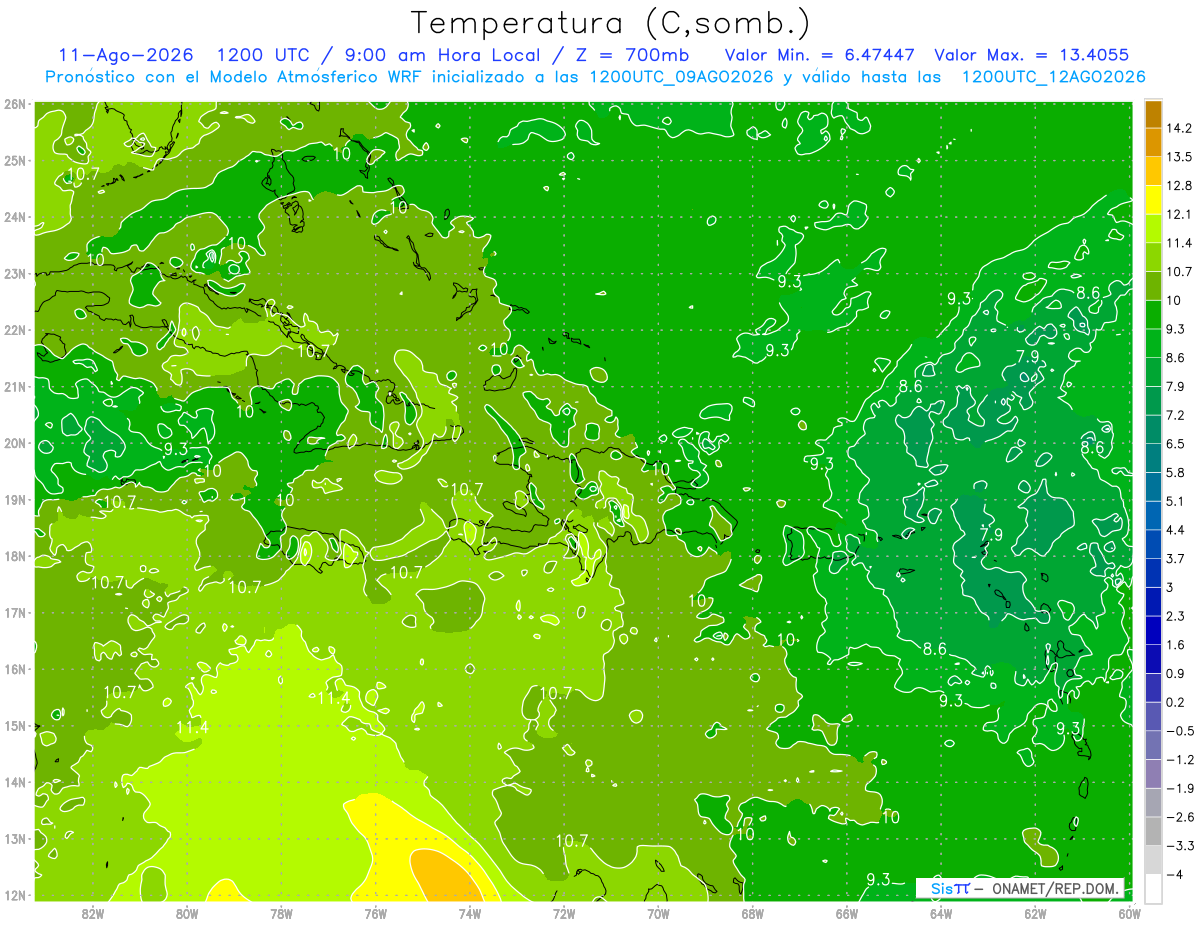
Task: Click 'Valor Max. = 13.4055' in header
Action: click(x=1032, y=55)
